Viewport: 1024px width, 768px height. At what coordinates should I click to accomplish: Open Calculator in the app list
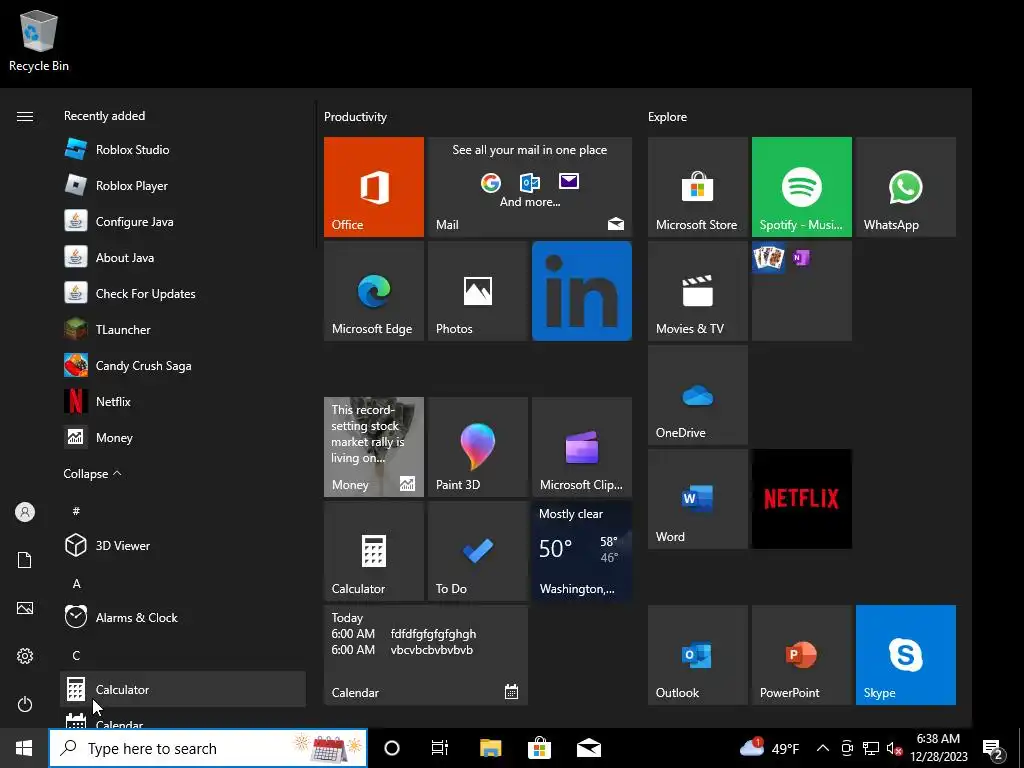[x=183, y=689]
